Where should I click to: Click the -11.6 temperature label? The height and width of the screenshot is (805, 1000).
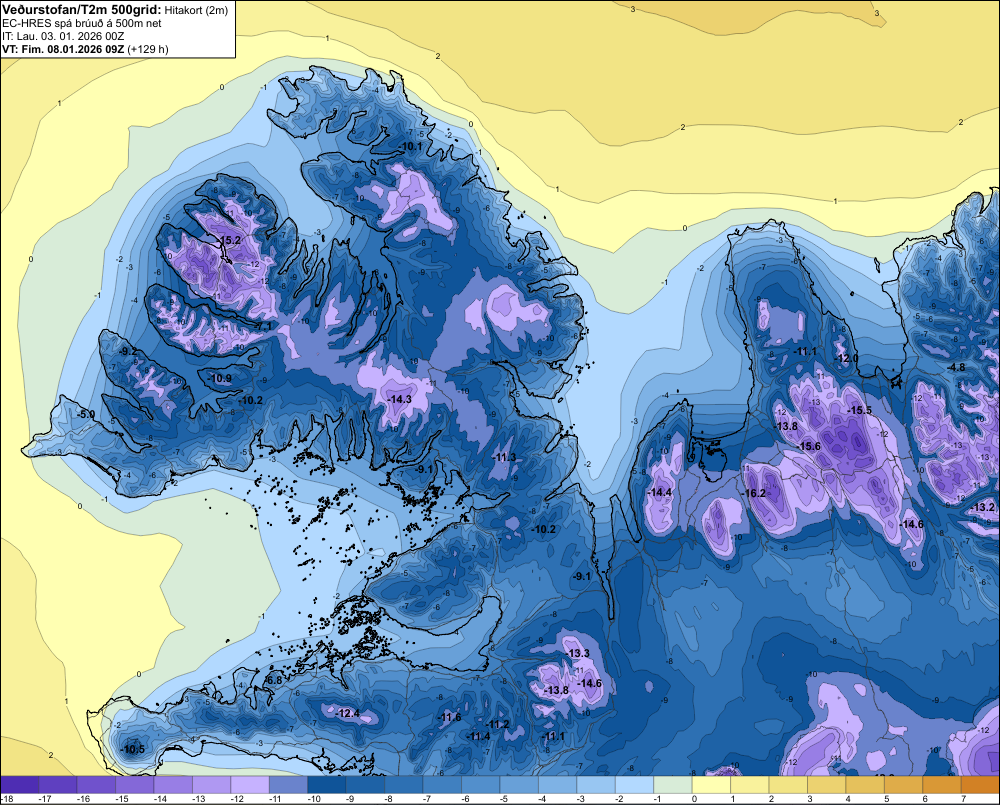(450, 718)
